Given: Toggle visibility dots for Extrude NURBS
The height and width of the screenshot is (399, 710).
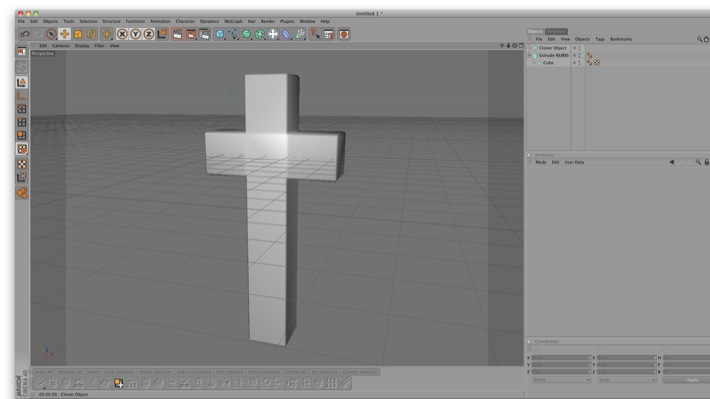Looking at the screenshot, I should click(579, 55).
